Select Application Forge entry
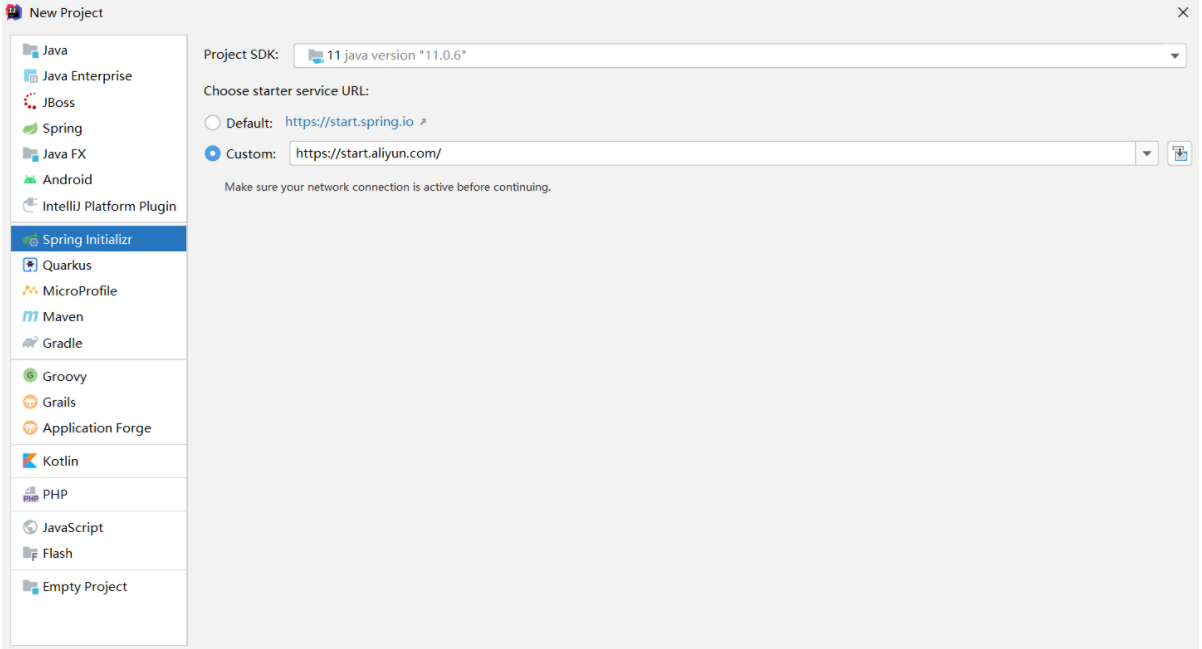Screen dimensions: 1202x649 pos(98,428)
